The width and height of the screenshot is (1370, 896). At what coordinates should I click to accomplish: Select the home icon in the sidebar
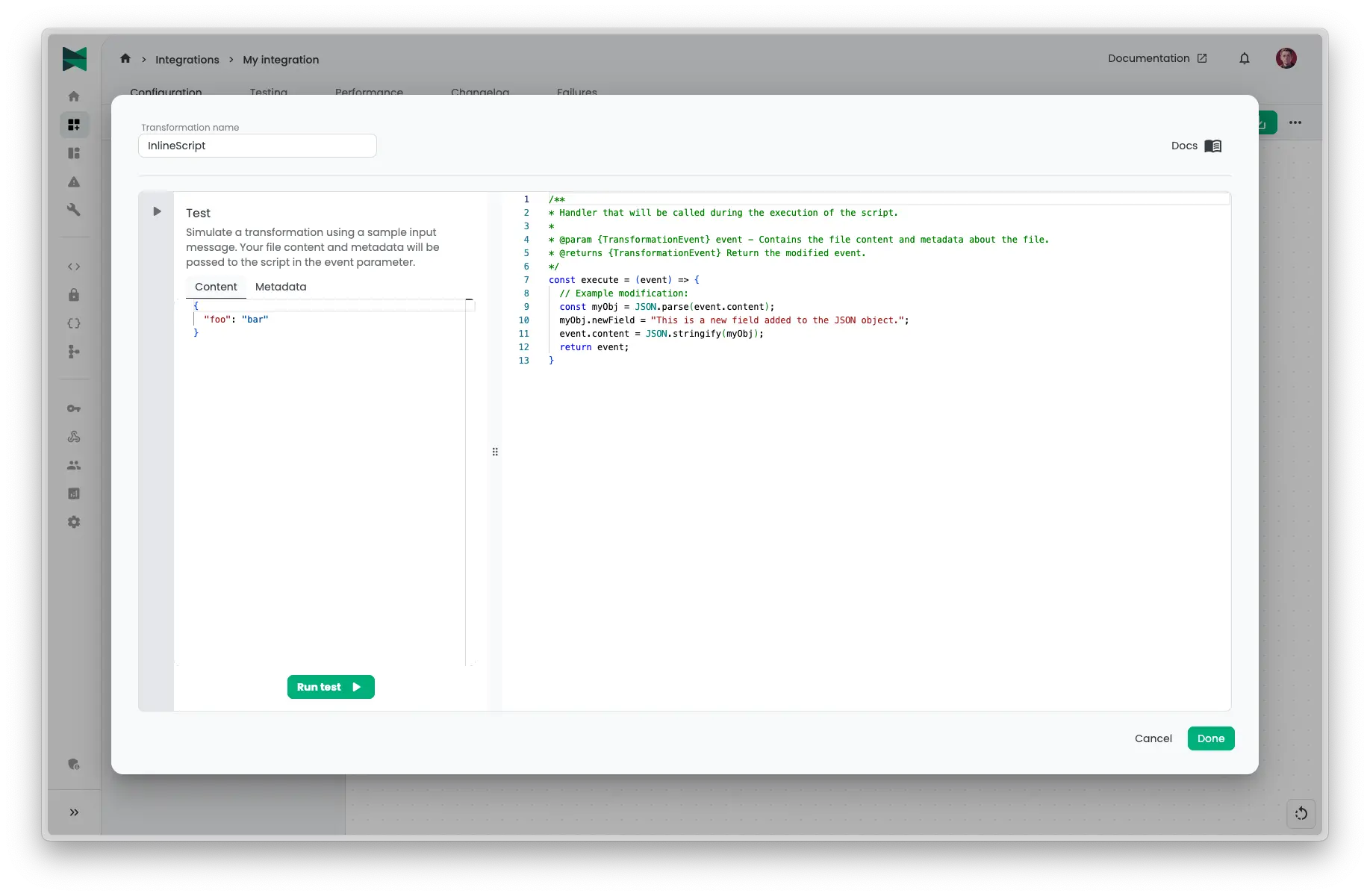[74, 96]
